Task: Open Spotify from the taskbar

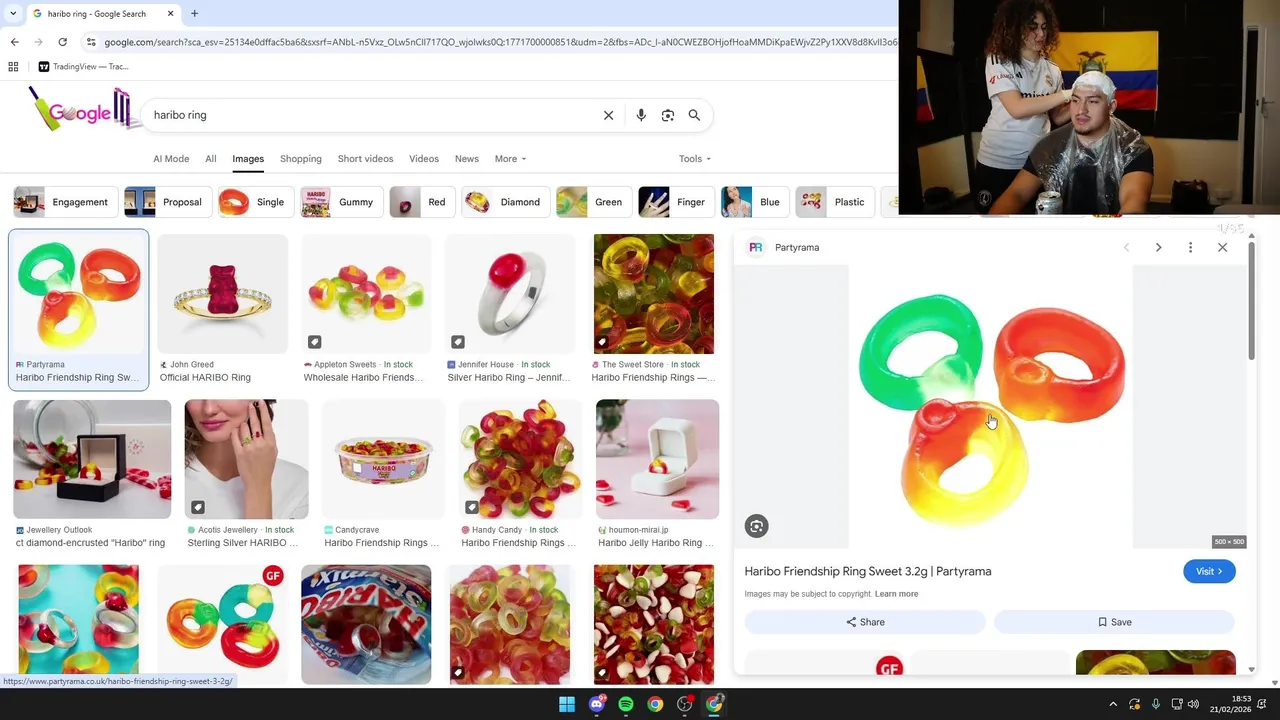Action: coord(626,704)
